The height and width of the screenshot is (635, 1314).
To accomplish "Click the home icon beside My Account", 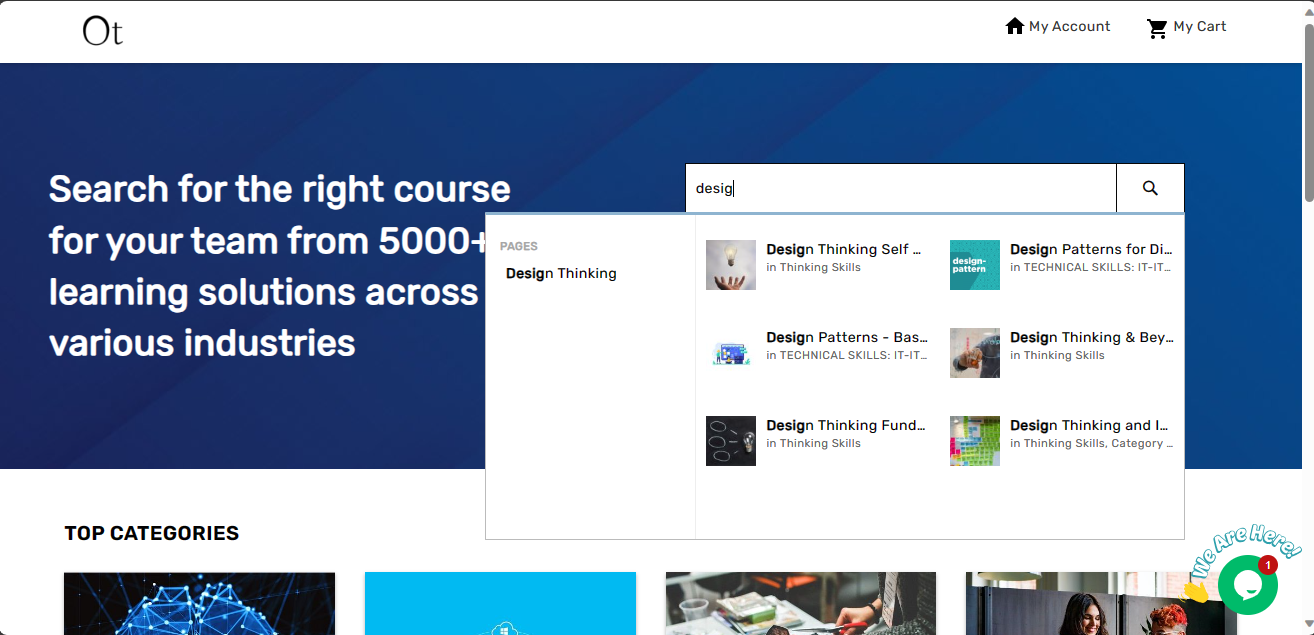I will (1014, 26).
